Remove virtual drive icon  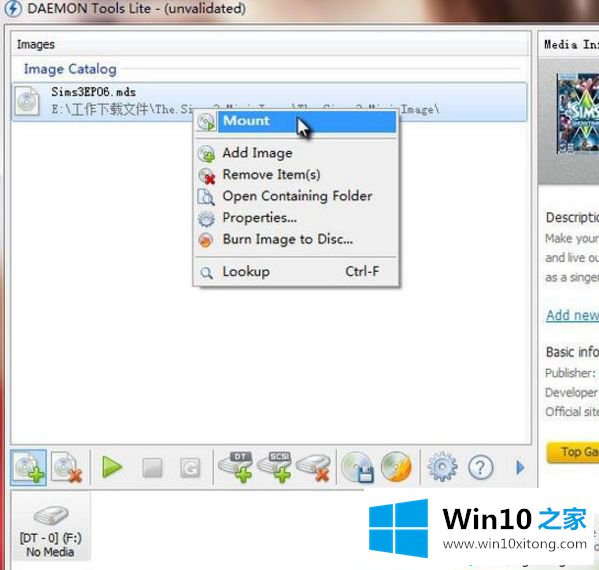313,467
